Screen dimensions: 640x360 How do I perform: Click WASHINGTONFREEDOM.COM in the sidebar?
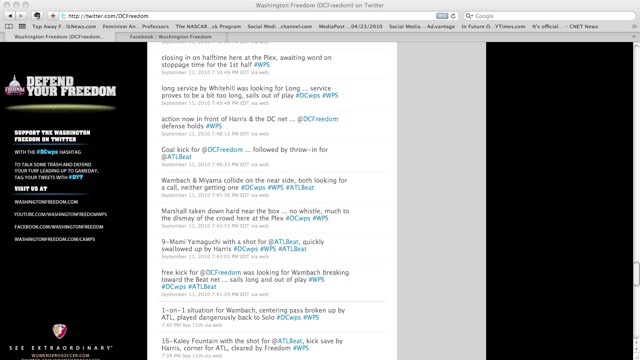[46, 202]
